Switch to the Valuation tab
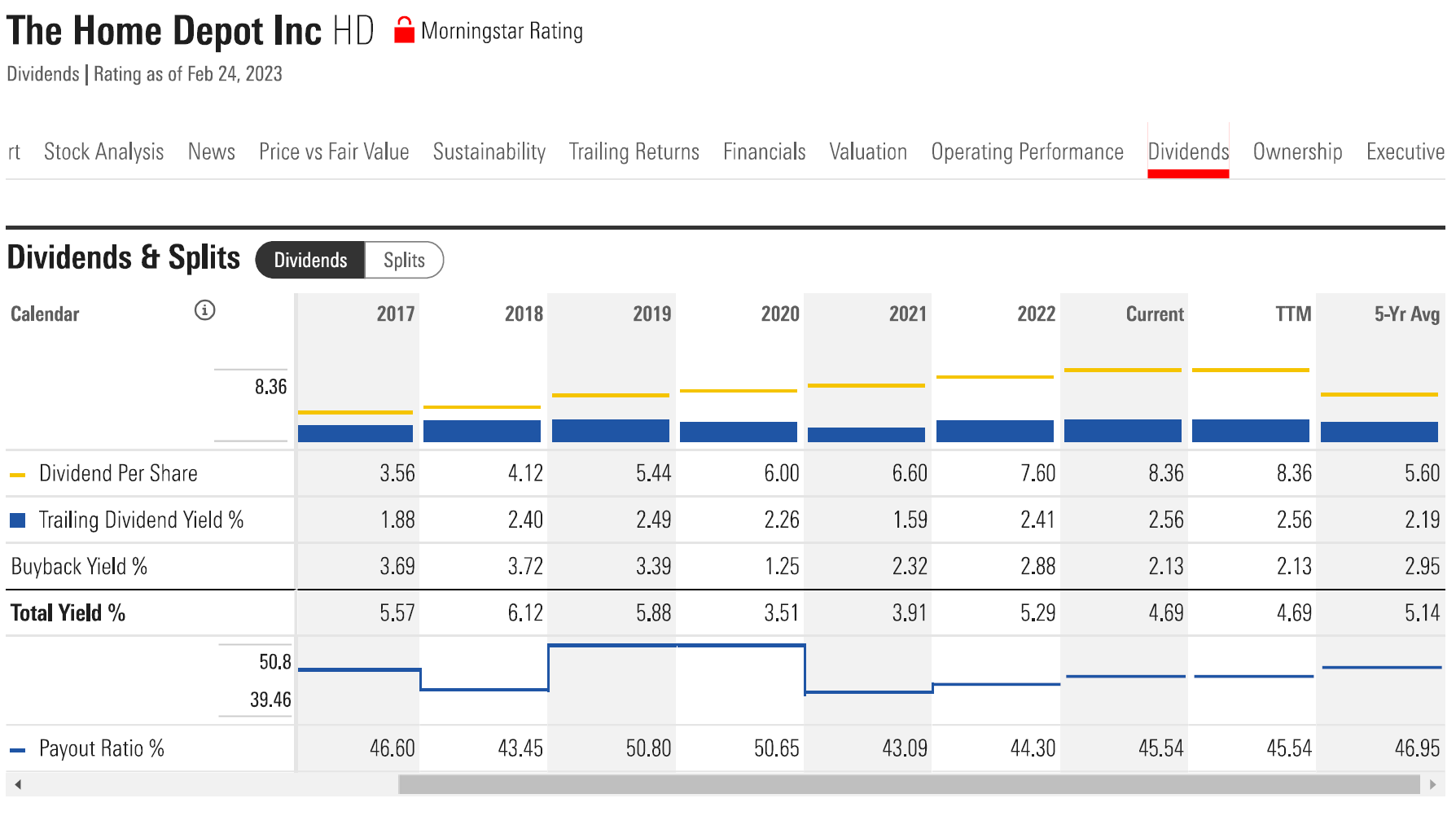The width and height of the screenshot is (1456, 816). point(868,151)
